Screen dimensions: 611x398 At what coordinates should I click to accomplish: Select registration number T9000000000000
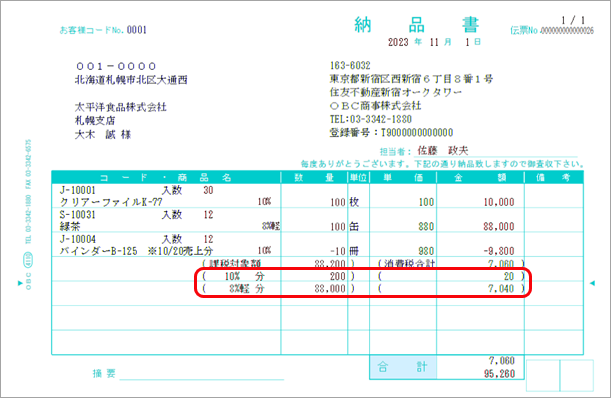point(417,133)
